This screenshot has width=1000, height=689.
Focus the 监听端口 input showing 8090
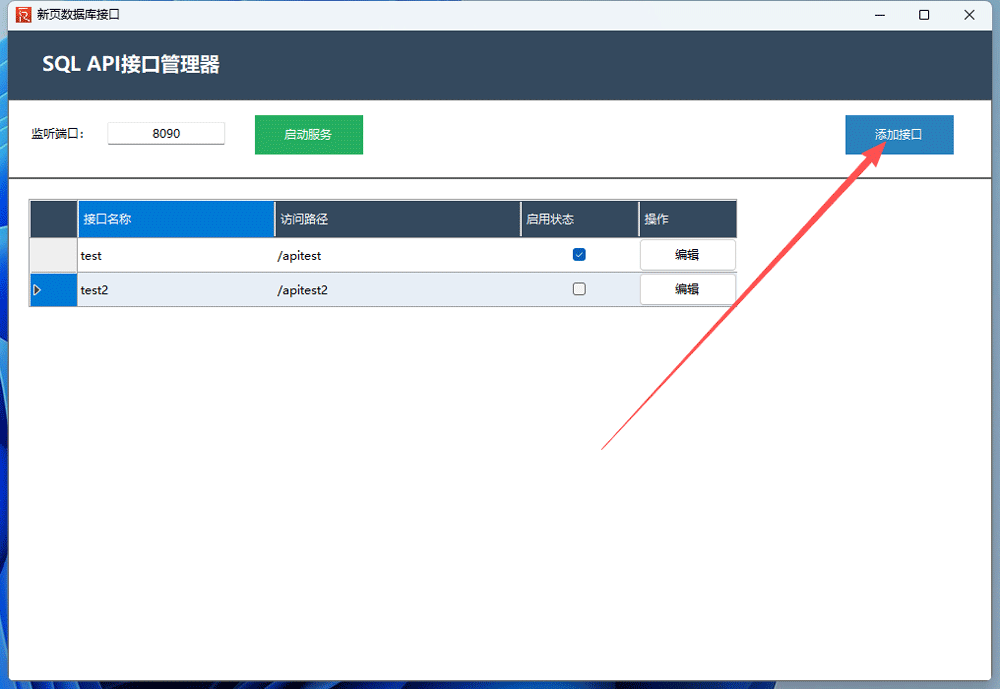click(166, 133)
